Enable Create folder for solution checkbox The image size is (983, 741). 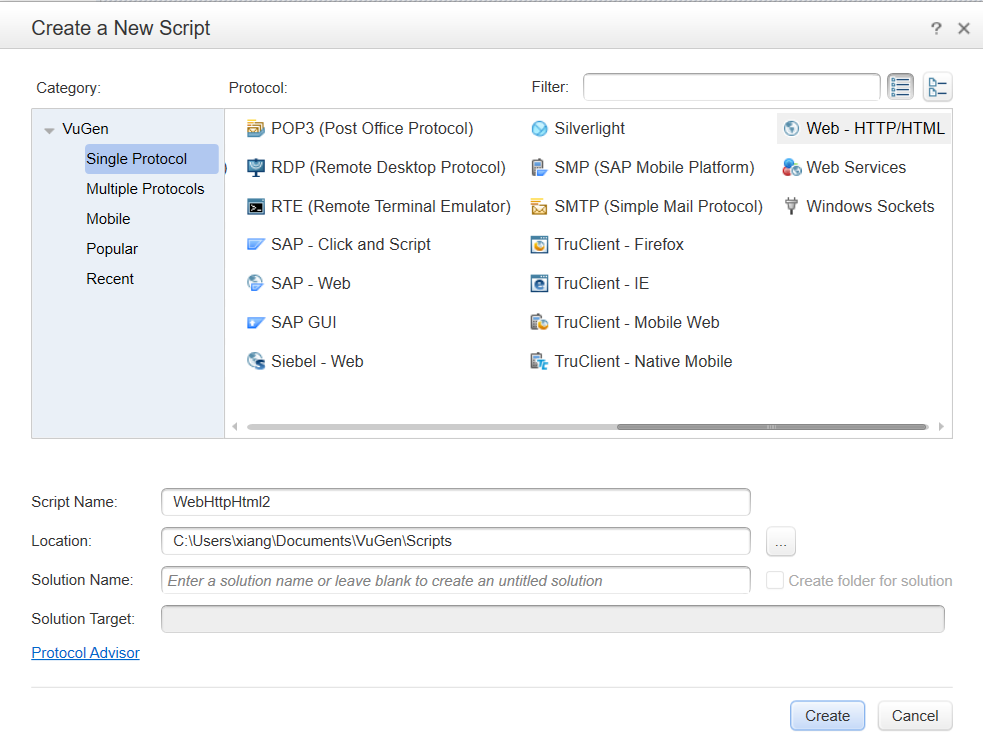pyautogui.click(x=775, y=581)
